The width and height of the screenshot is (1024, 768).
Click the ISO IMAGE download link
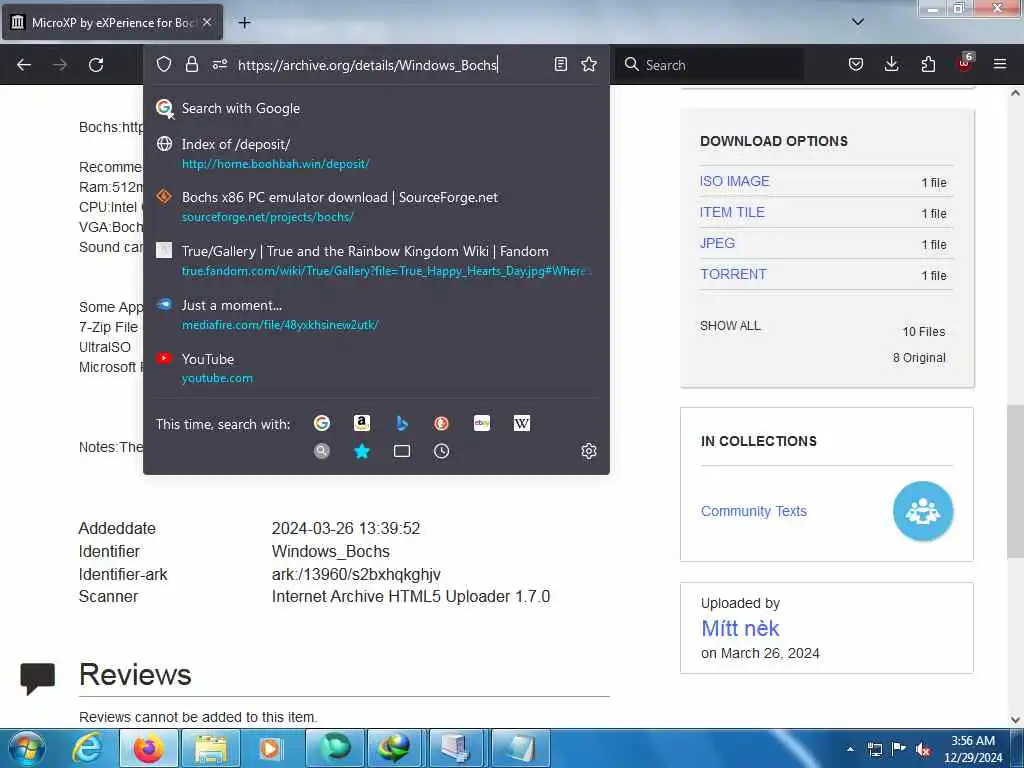(735, 182)
